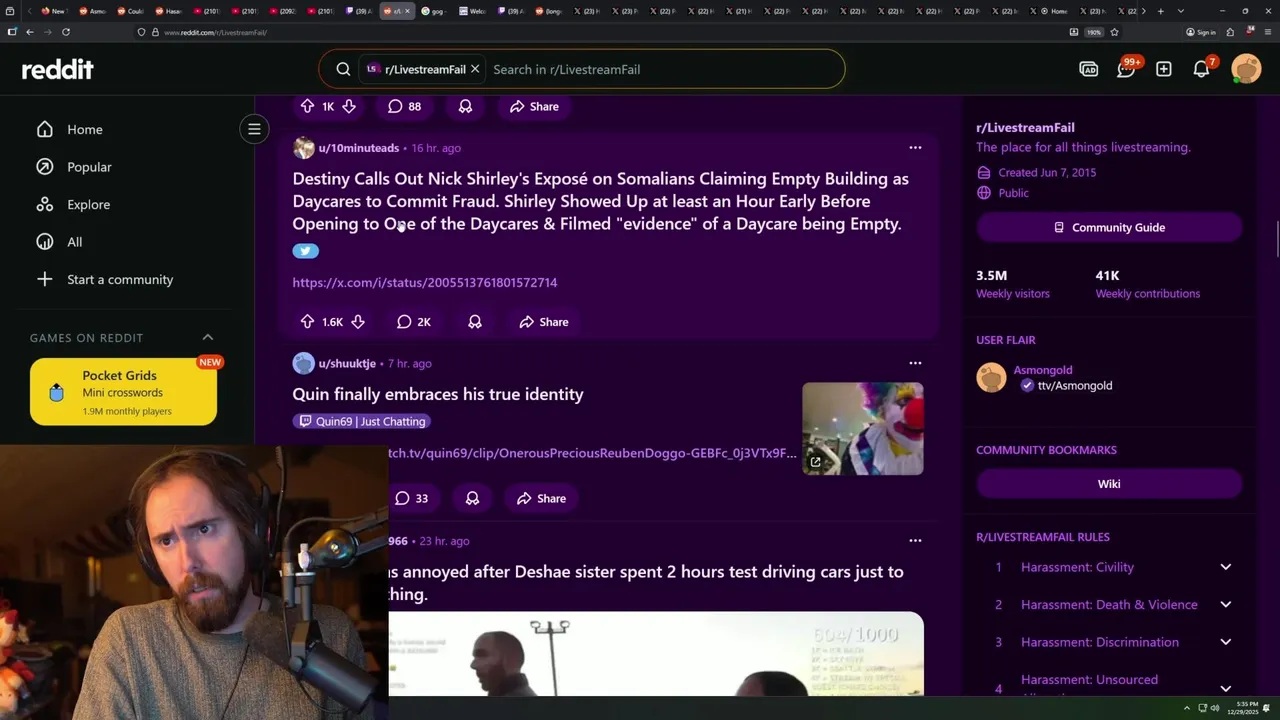Open the browser tab list dropdown
1280x720 pixels.
coord(1181,11)
